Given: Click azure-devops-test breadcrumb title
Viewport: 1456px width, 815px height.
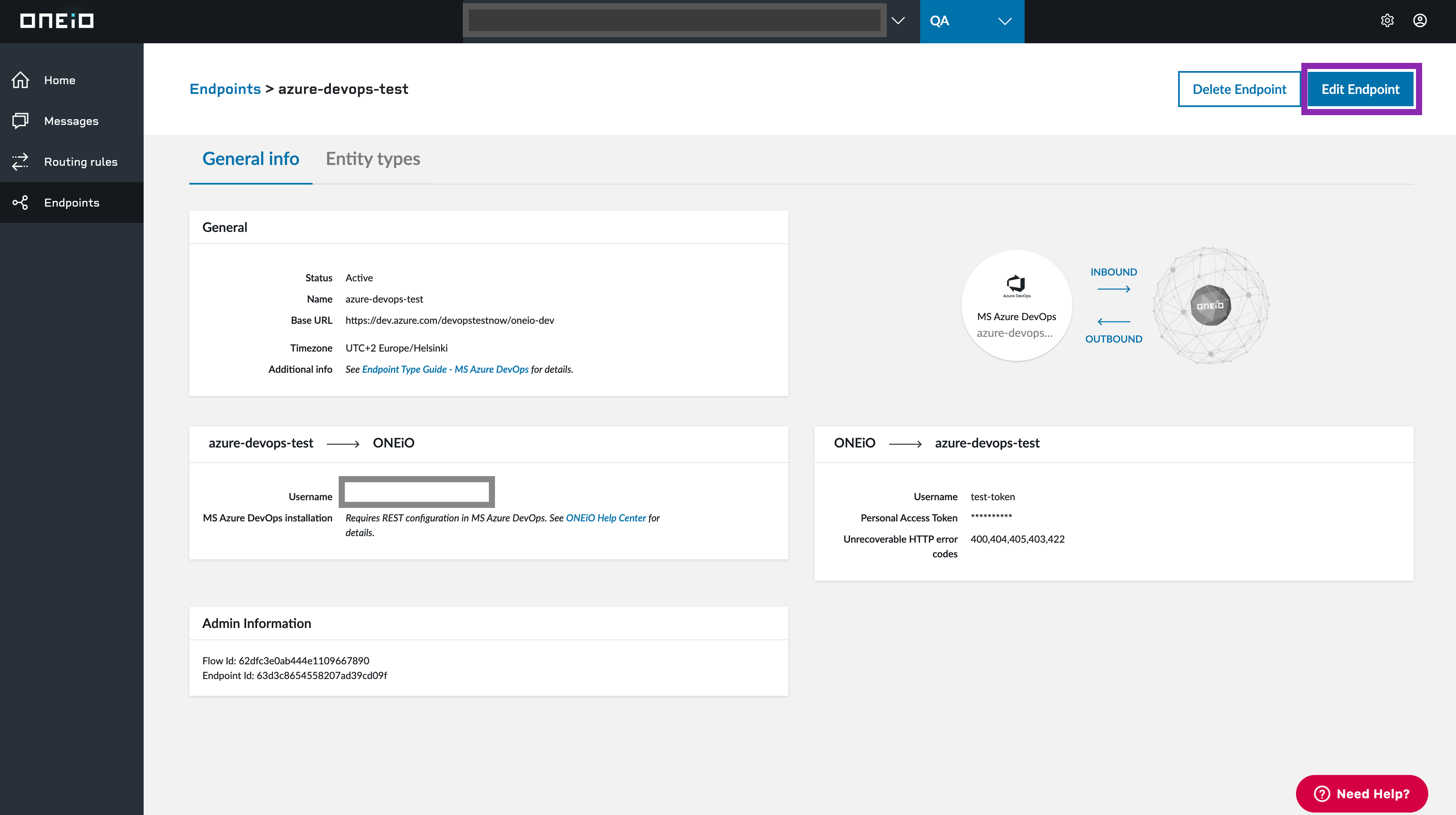Looking at the screenshot, I should [343, 89].
